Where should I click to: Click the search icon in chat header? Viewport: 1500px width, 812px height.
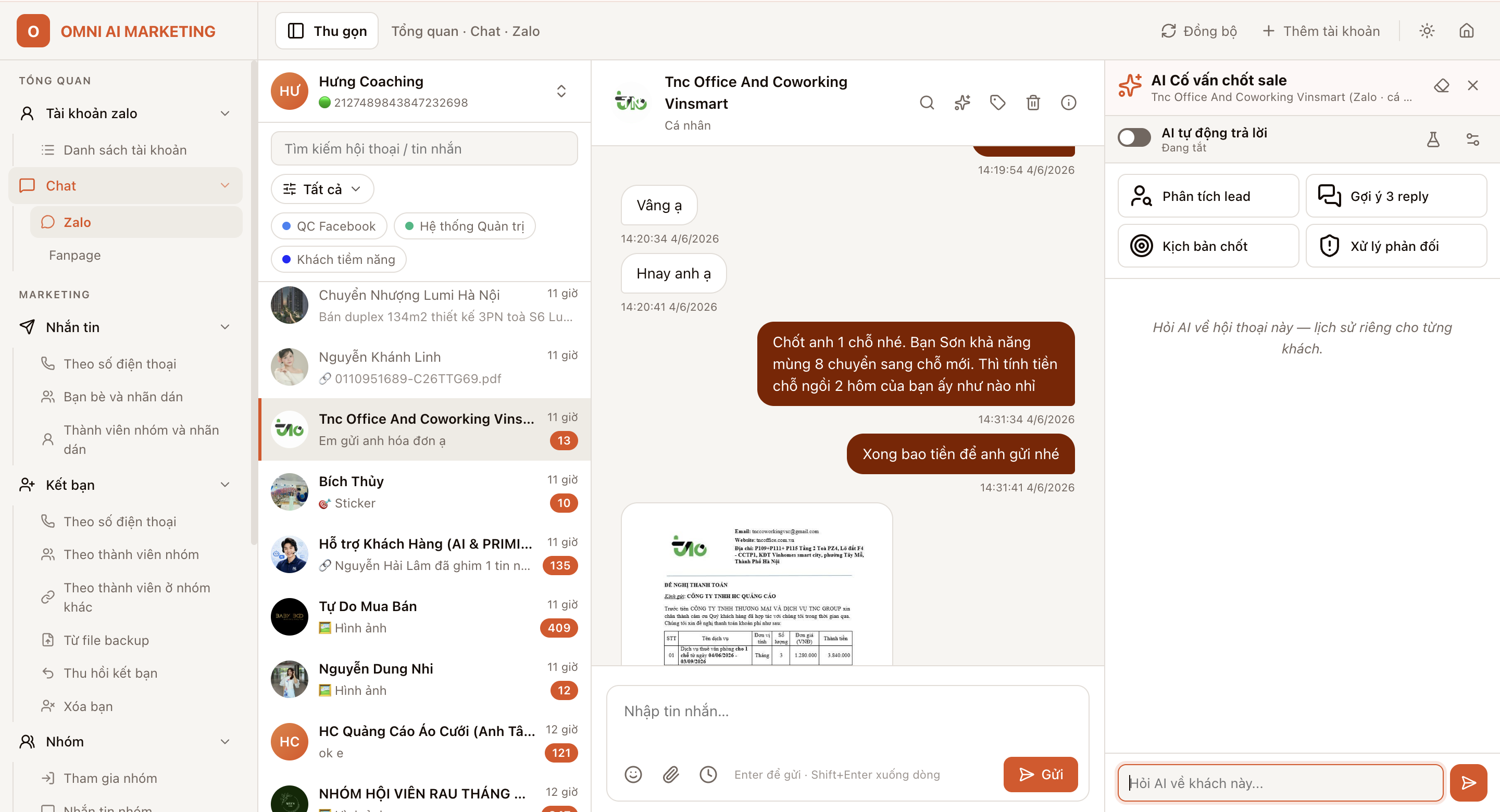point(927,103)
